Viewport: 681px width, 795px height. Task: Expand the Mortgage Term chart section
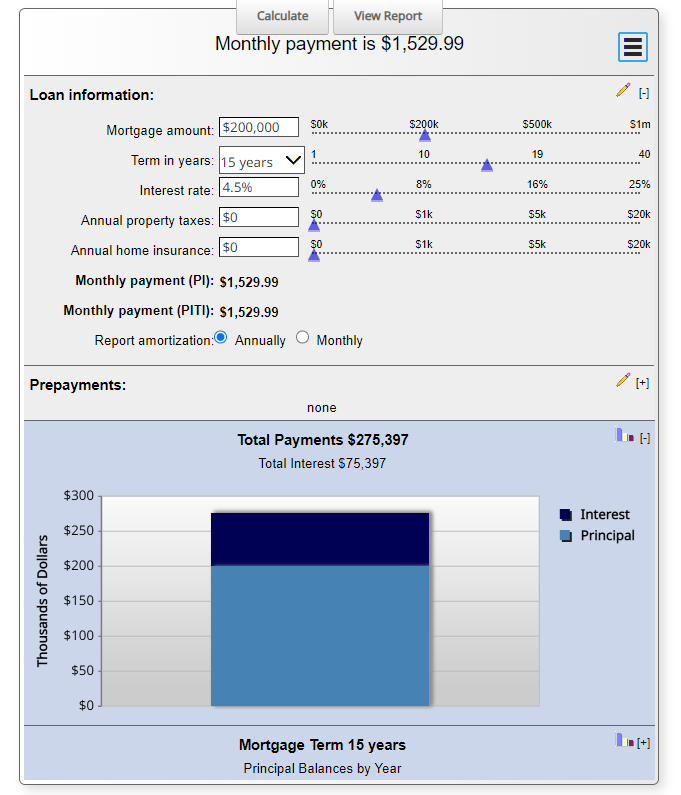(644, 742)
